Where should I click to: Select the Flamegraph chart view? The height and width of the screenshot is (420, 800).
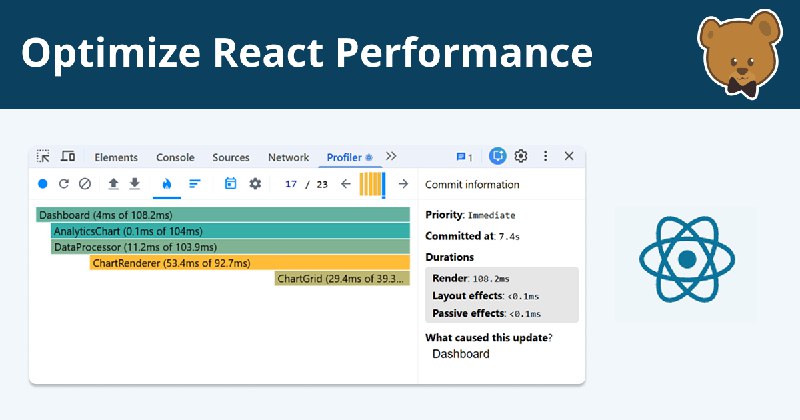167,184
